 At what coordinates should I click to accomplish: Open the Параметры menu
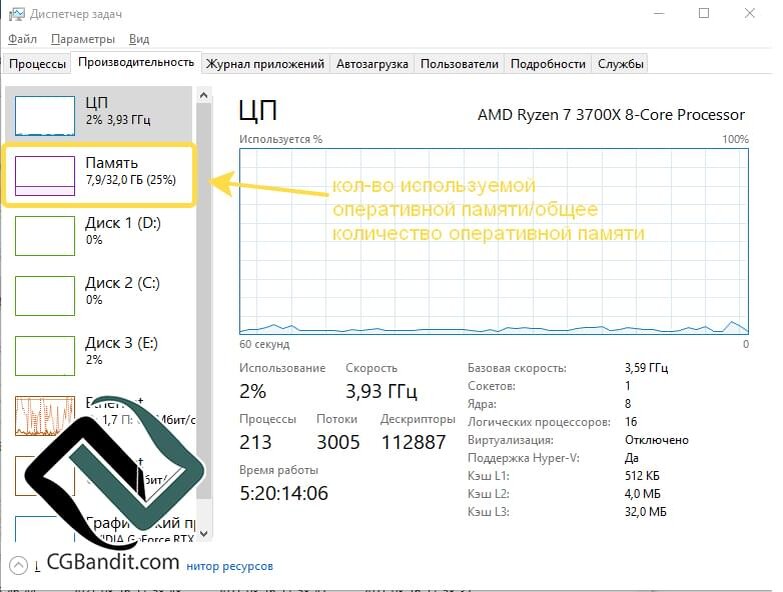click(x=83, y=39)
